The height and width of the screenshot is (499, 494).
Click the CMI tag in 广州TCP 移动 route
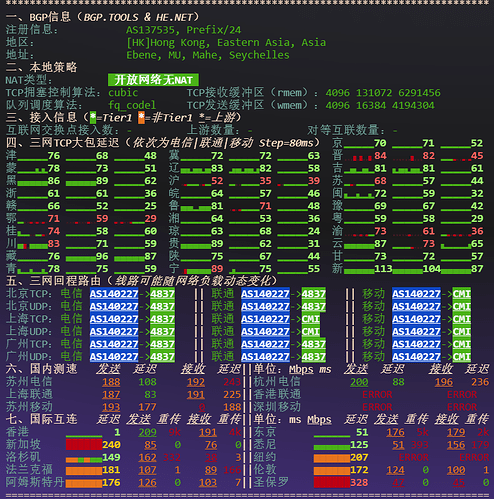click(x=462, y=344)
